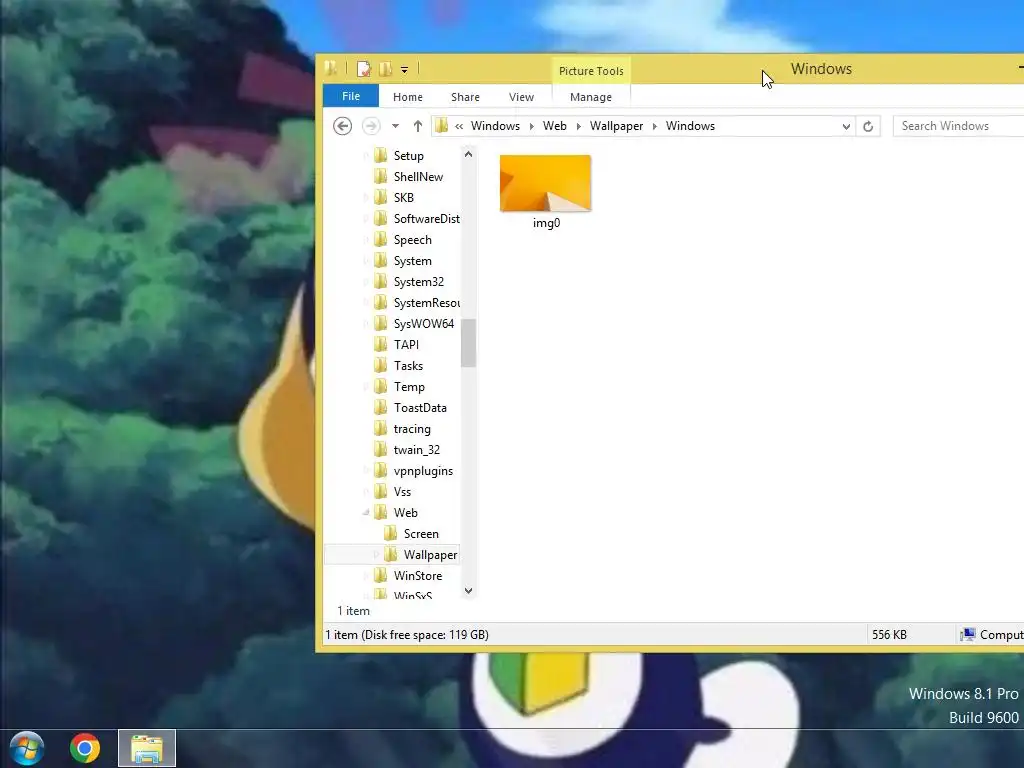The height and width of the screenshot is (768, 1024).
Task: Click the '1 item (Disk free space: 119 GB)' status text
Action: click(x=407, y=634)
